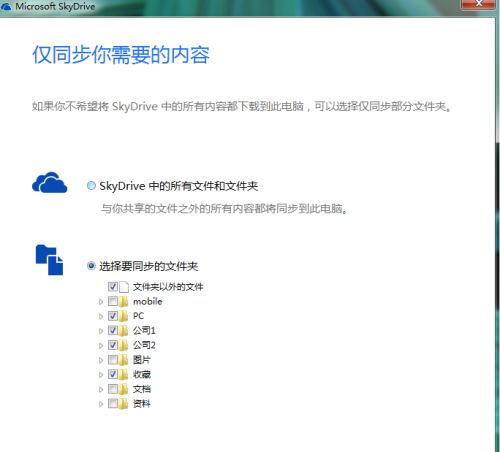Expand the 收藏 folder tree arrow
Image resolution: width=500 pixels, height=452 pixels.
[101, 375]
